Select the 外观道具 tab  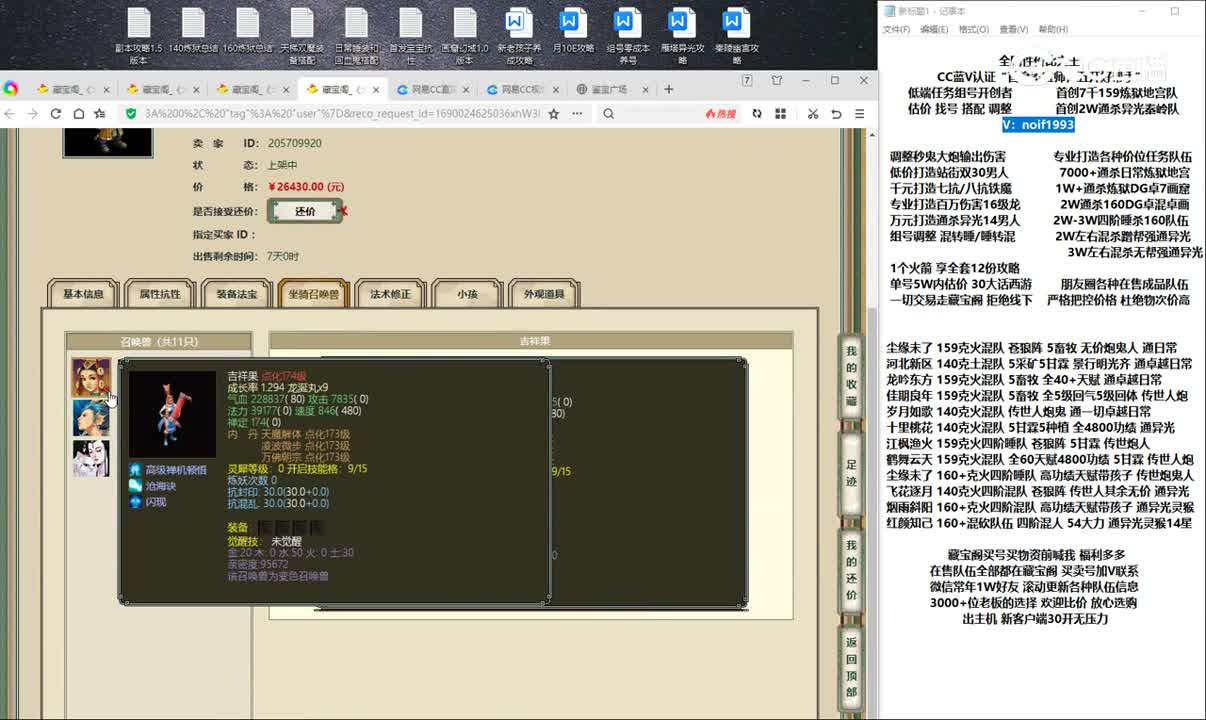pos(544,294)
